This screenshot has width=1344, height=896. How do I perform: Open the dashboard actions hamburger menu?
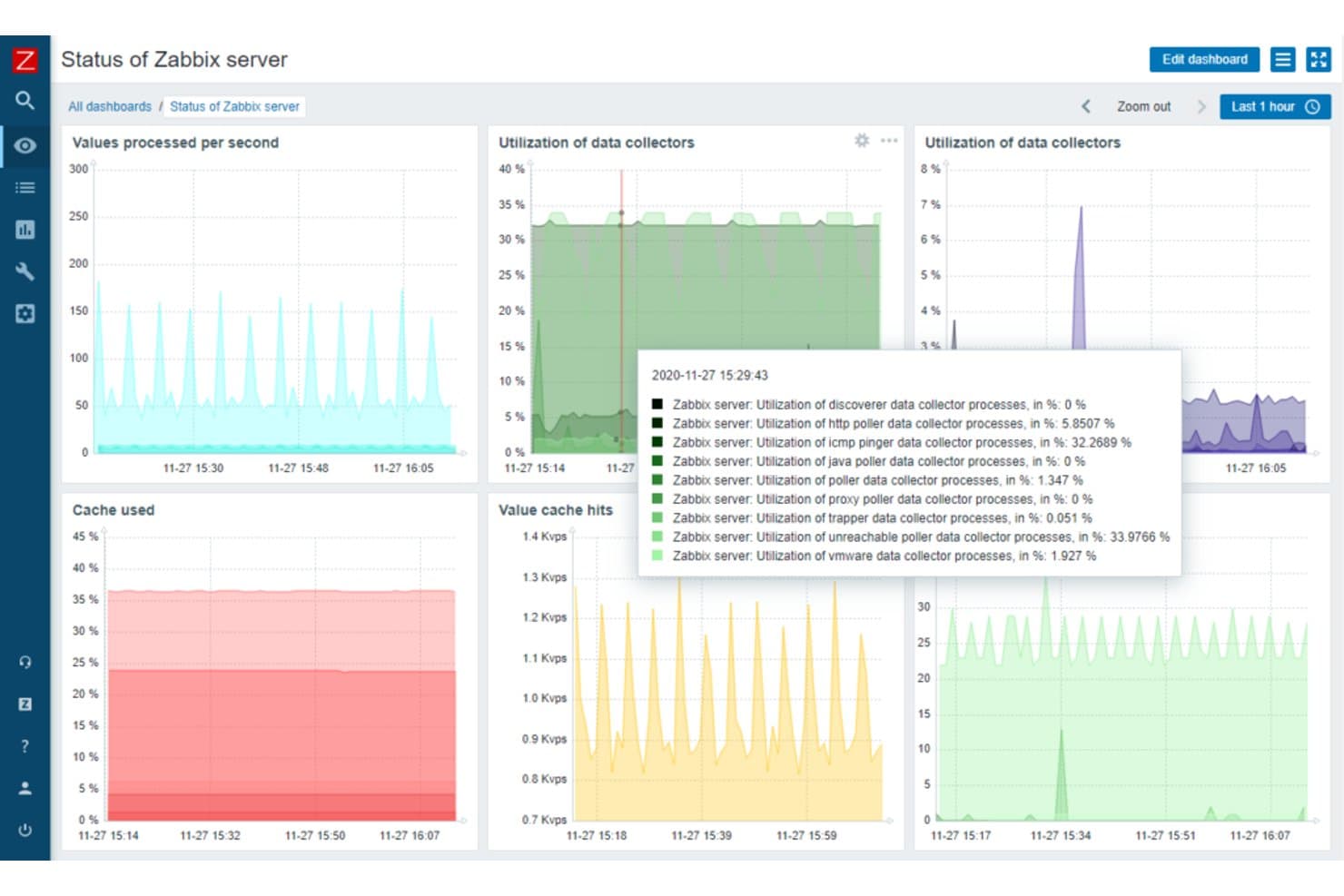[x=1282, y=59]
